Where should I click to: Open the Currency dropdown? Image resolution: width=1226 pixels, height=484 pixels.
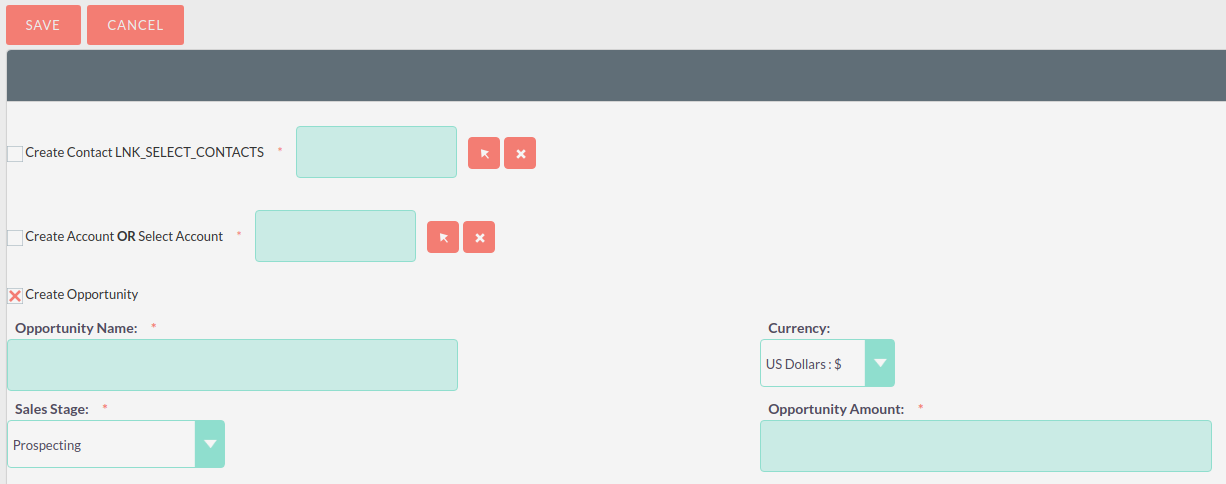[812, 364]
